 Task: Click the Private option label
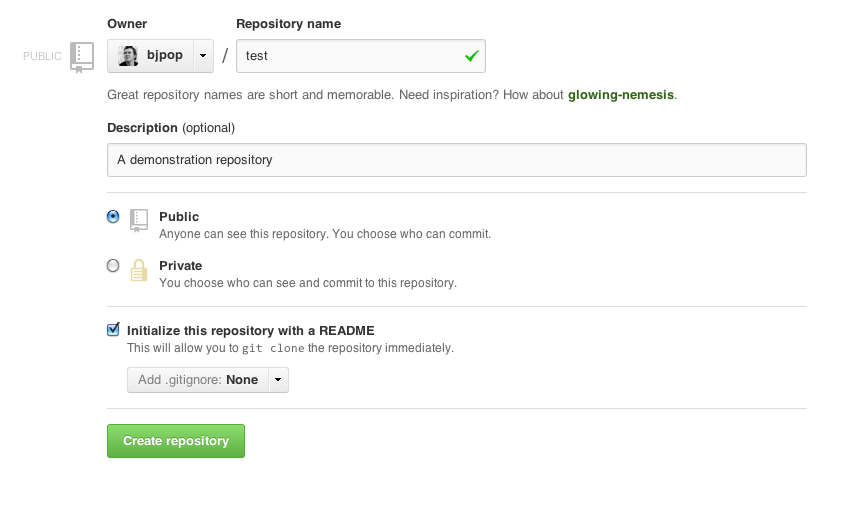[181, 266]
